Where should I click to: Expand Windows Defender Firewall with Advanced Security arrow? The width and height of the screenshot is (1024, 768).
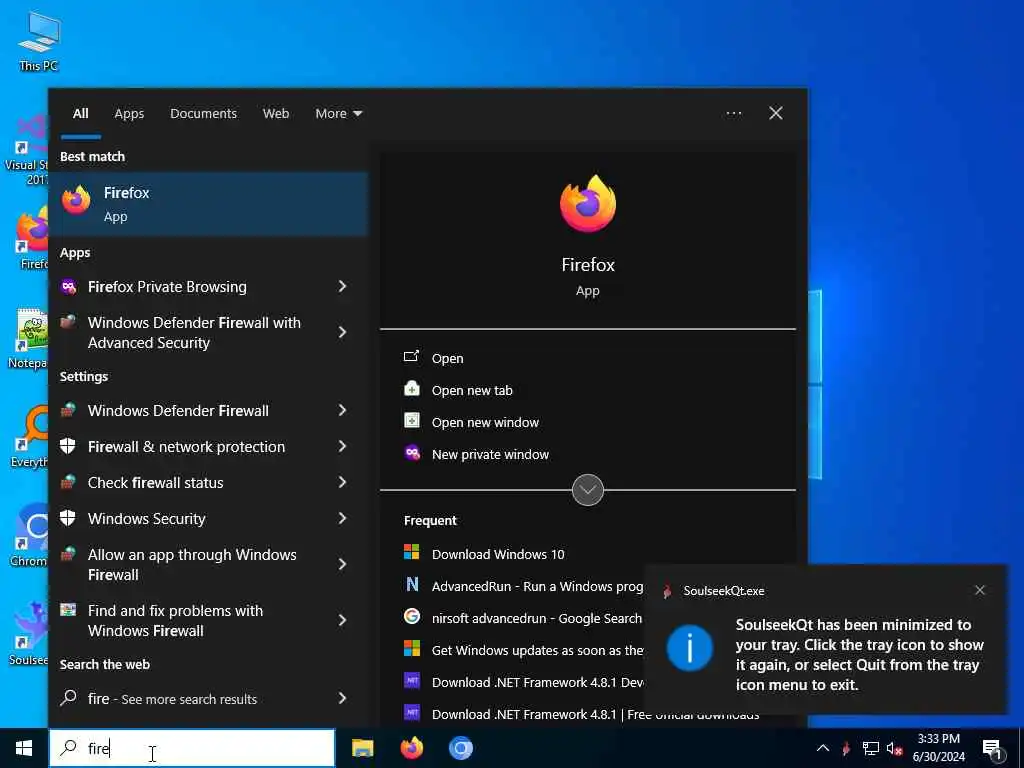[342, 332]
